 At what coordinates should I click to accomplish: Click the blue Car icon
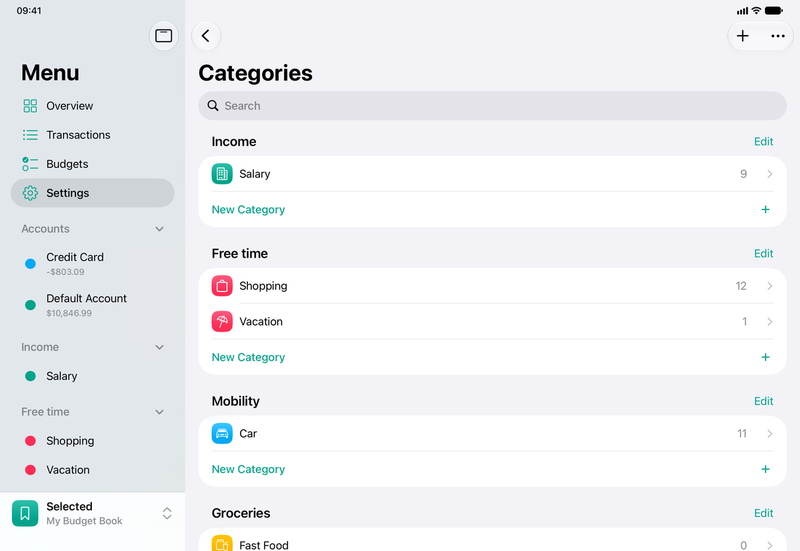tap(222, 434)
